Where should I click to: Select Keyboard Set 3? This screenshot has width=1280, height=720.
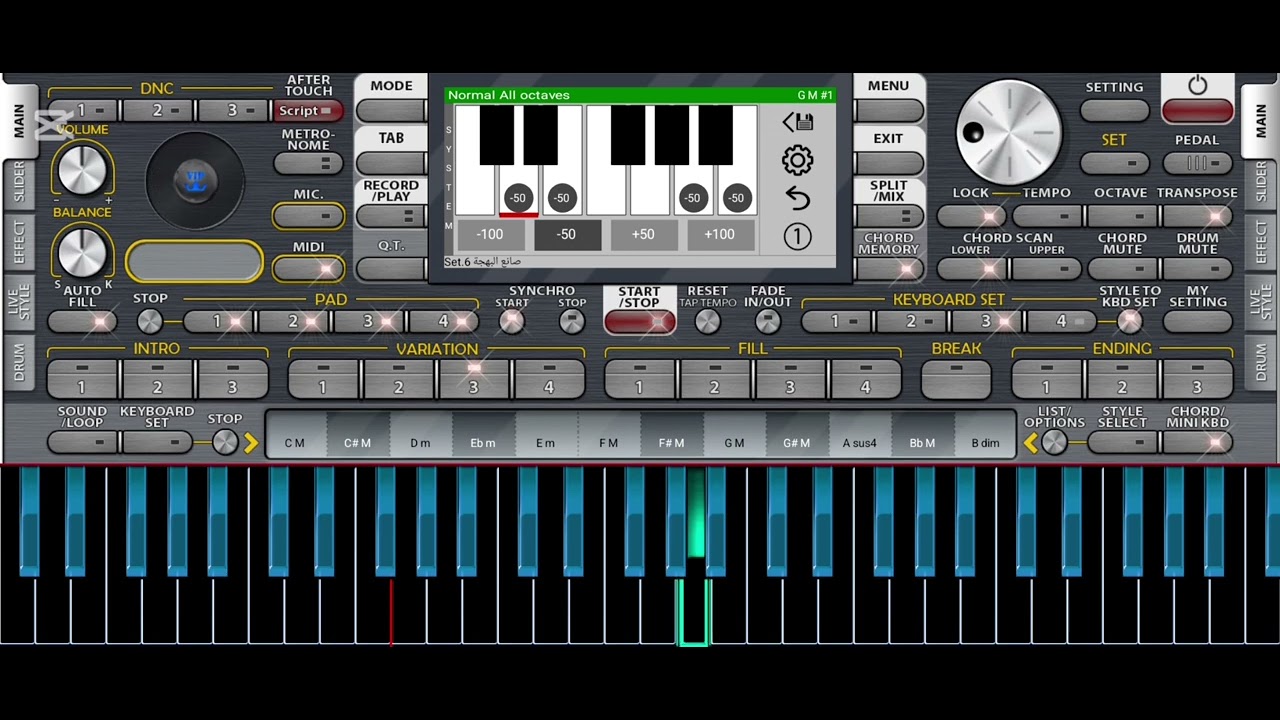coord(986,321)
